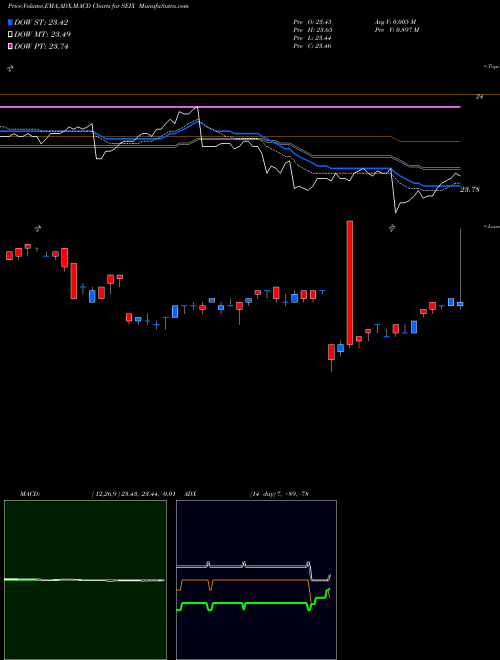This screenshot has height=660, width=500.
Task: Click the magenta horizontal PT line
Action: [230, 107]
